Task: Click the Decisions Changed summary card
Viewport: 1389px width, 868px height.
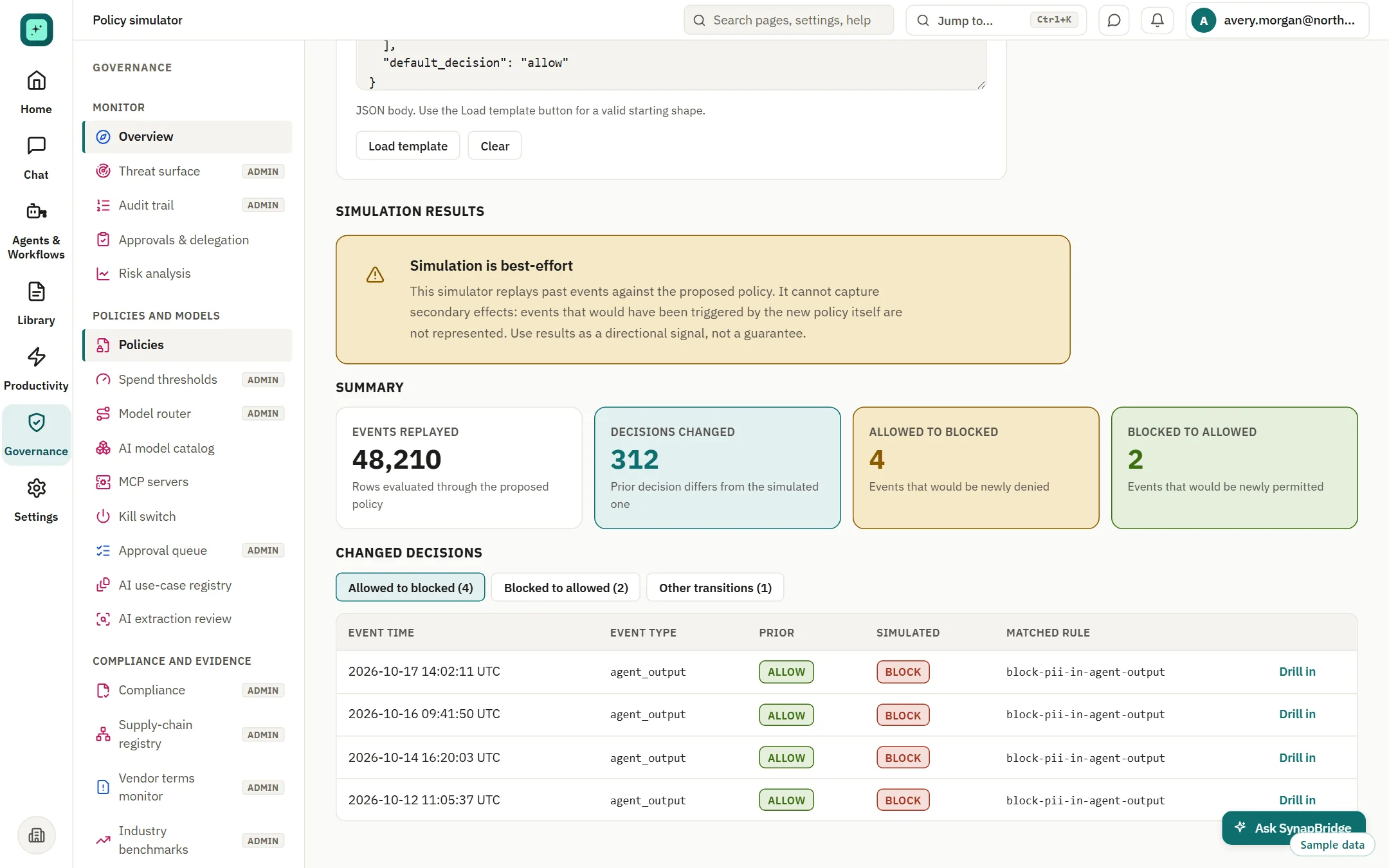Action: coord(718,467)
